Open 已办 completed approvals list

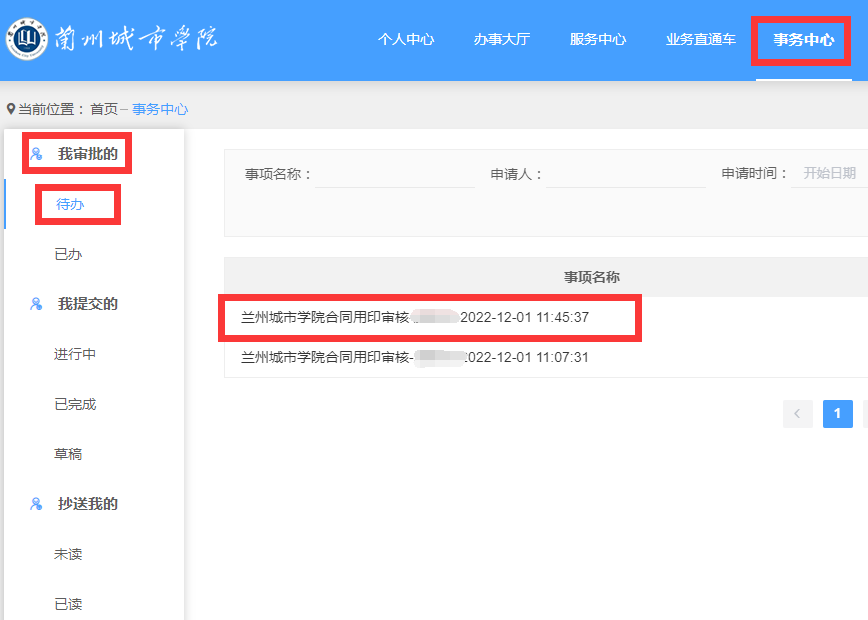click(68, 254)
